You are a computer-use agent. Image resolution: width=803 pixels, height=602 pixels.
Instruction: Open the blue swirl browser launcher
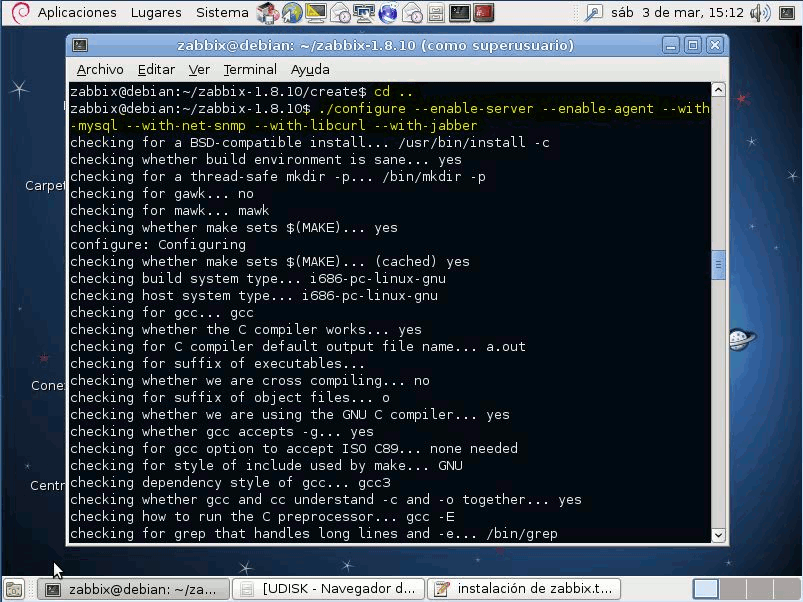point(387,13)
